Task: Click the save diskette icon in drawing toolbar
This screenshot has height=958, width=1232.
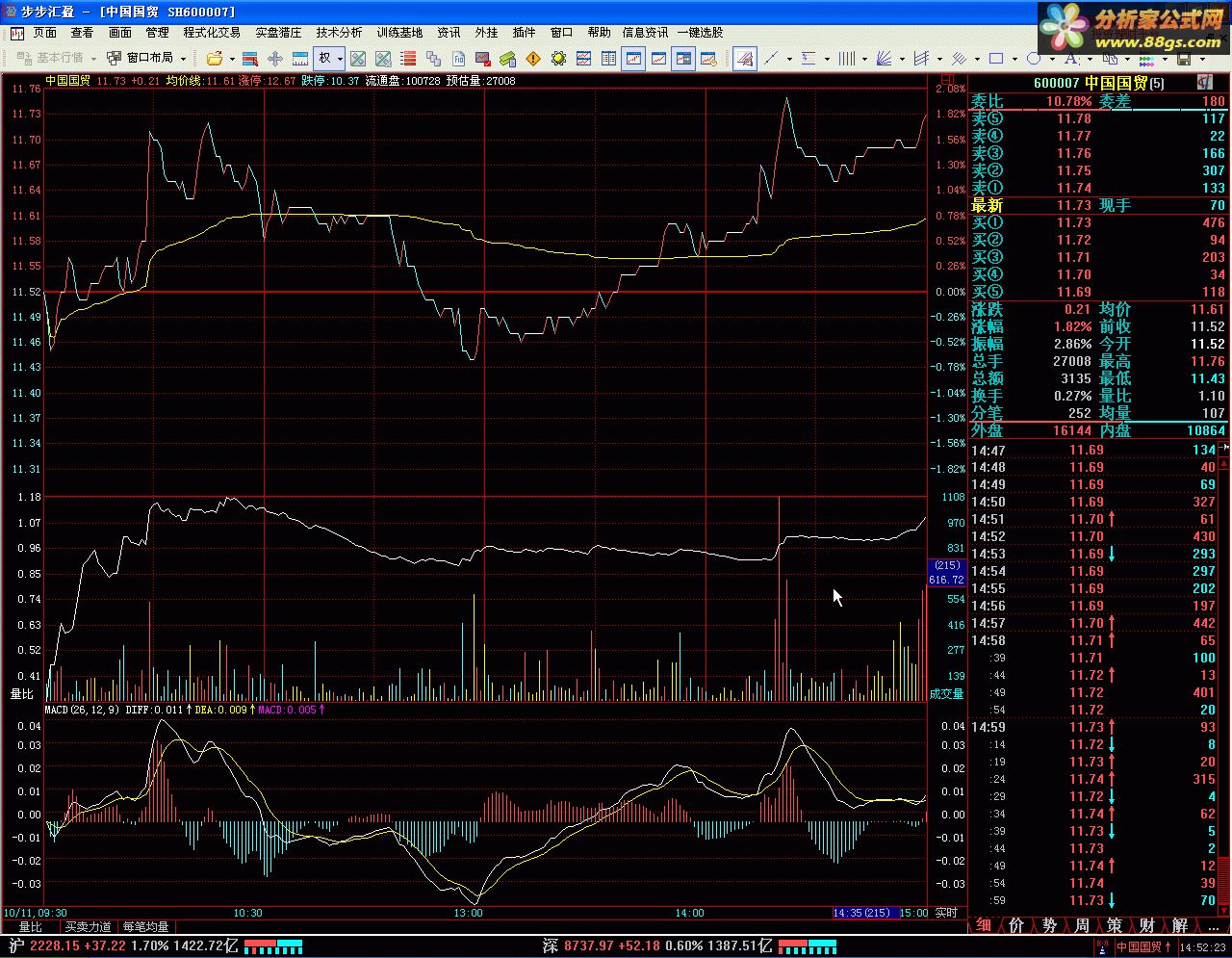Action: coord(1185,59)
